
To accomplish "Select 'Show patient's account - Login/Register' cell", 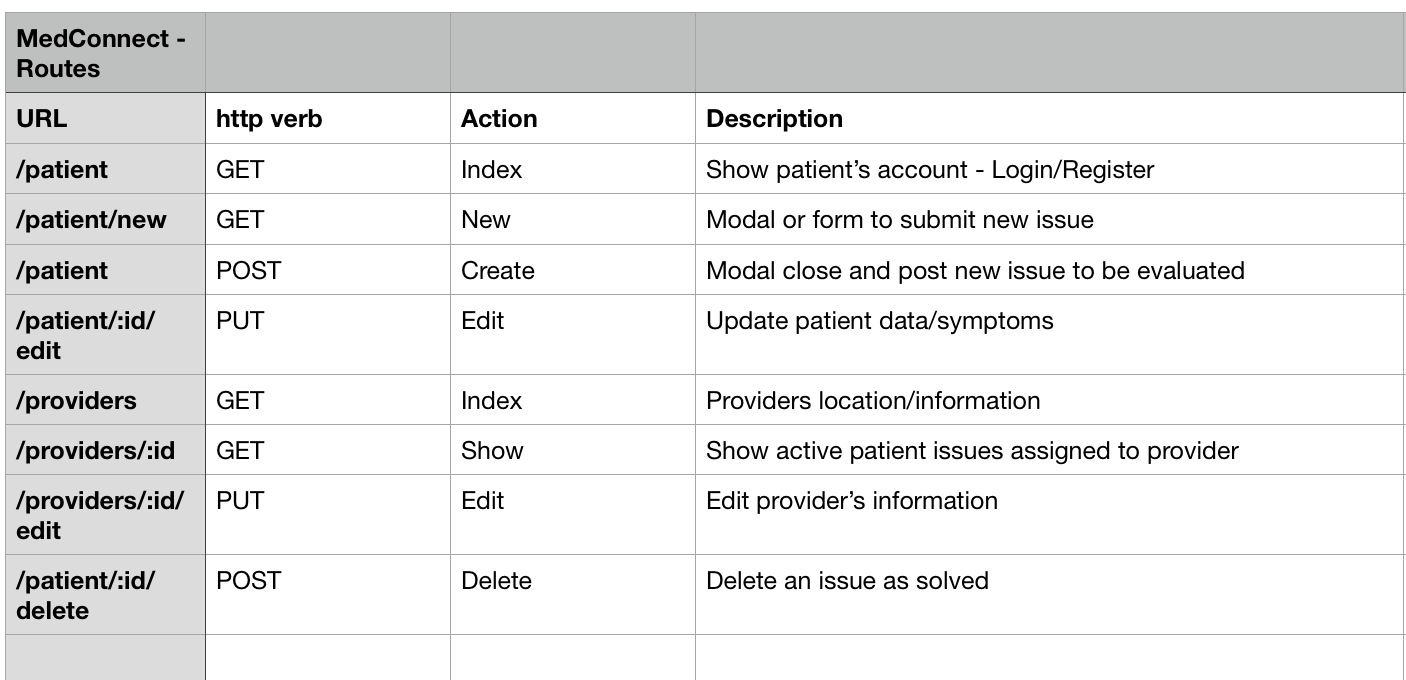I will click(930, 170).
